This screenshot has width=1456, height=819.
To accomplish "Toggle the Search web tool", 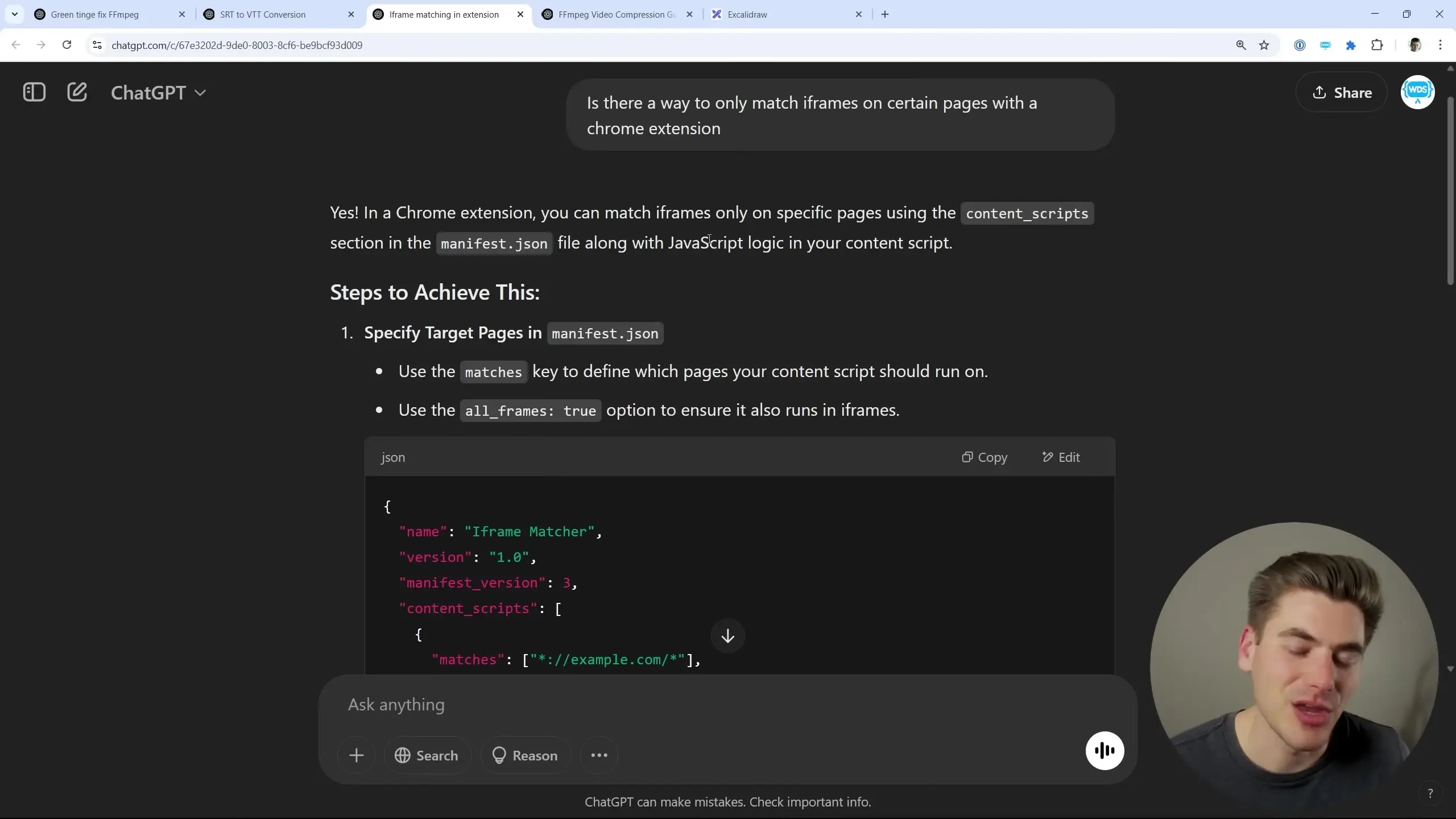I will [x=427, y=755].
